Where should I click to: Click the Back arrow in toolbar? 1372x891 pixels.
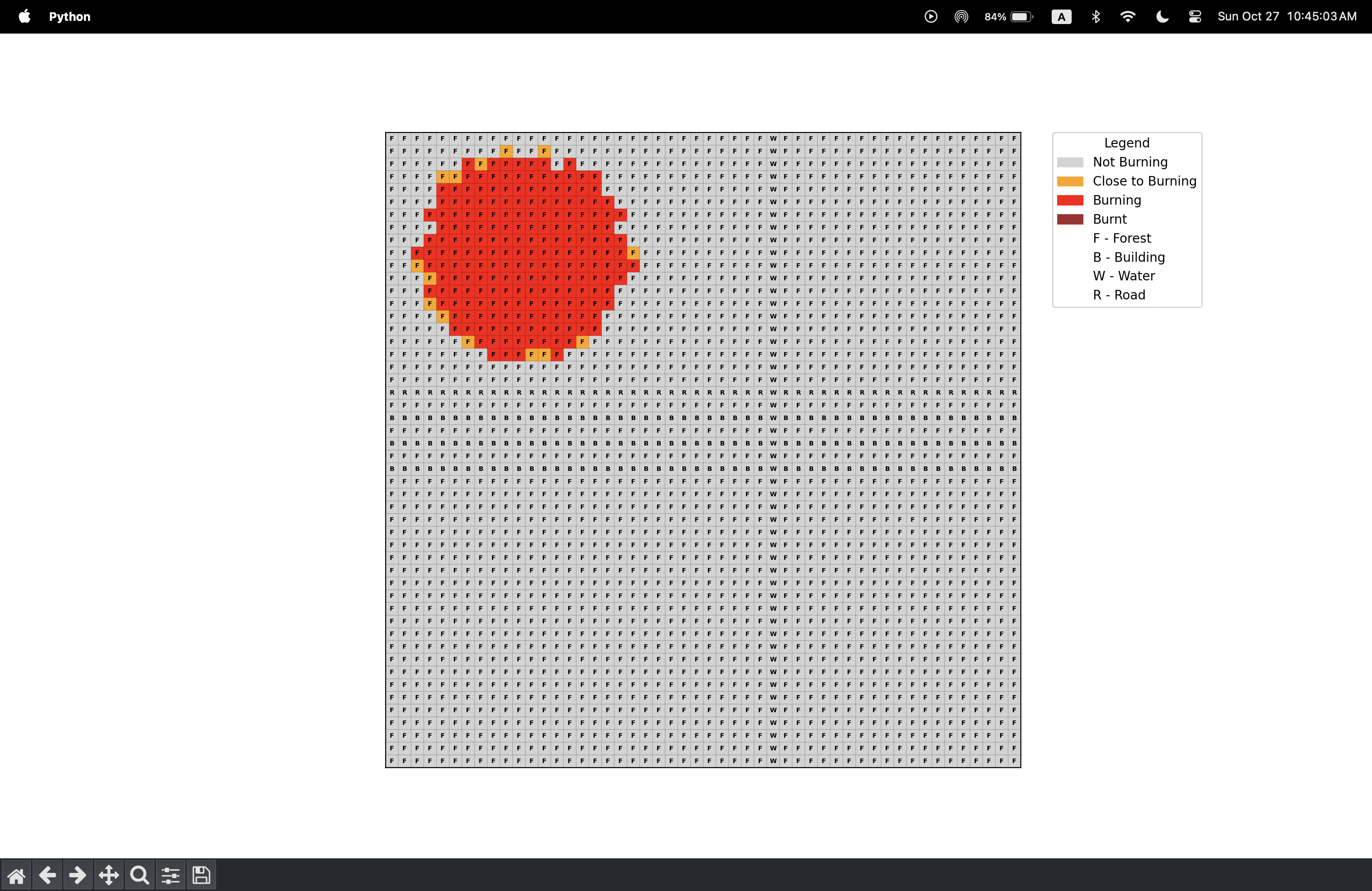point(47,876)
